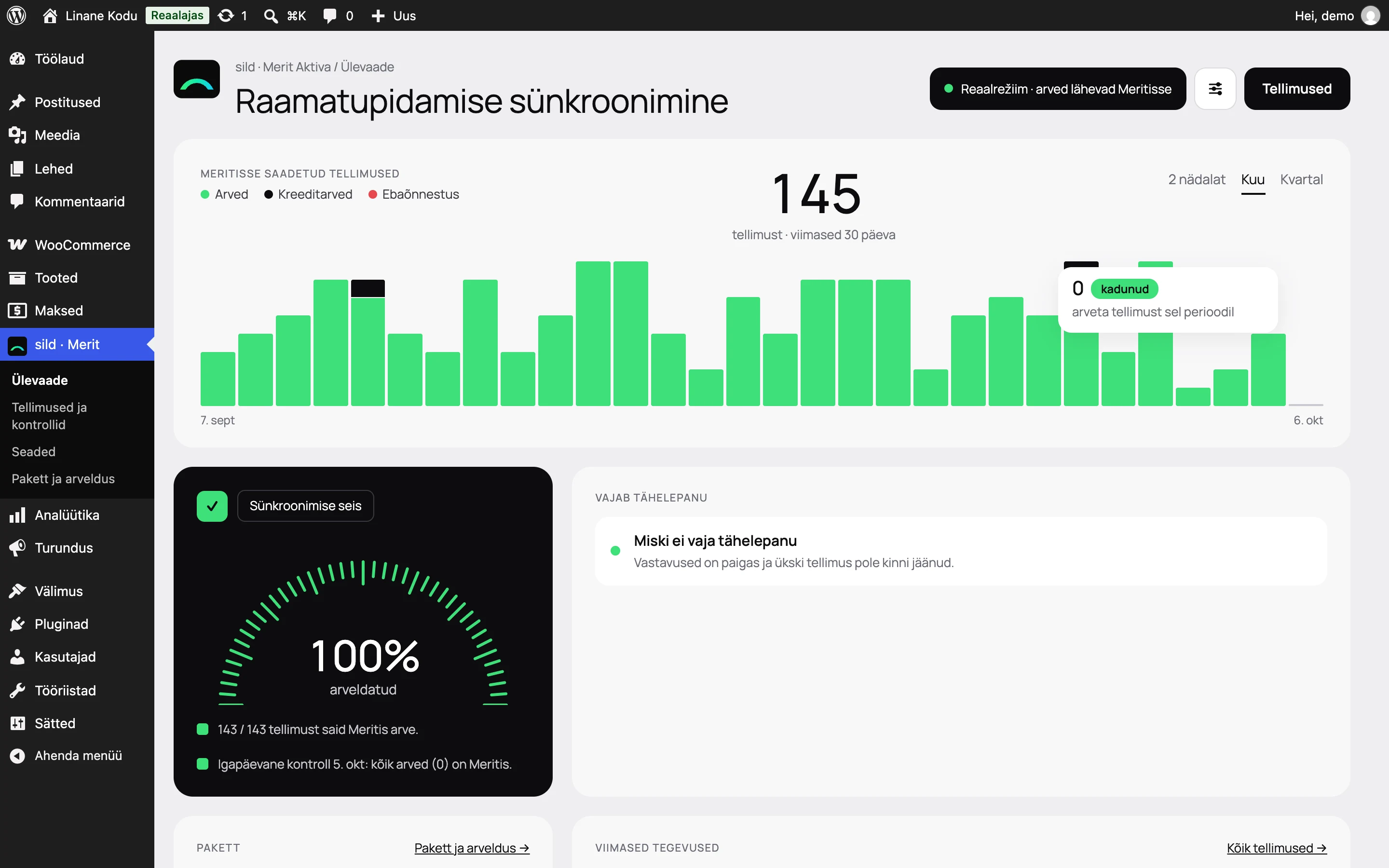Open Töölaud dashboard menu
Screen dimensions: 1389x868
click(x=77, y=58)
